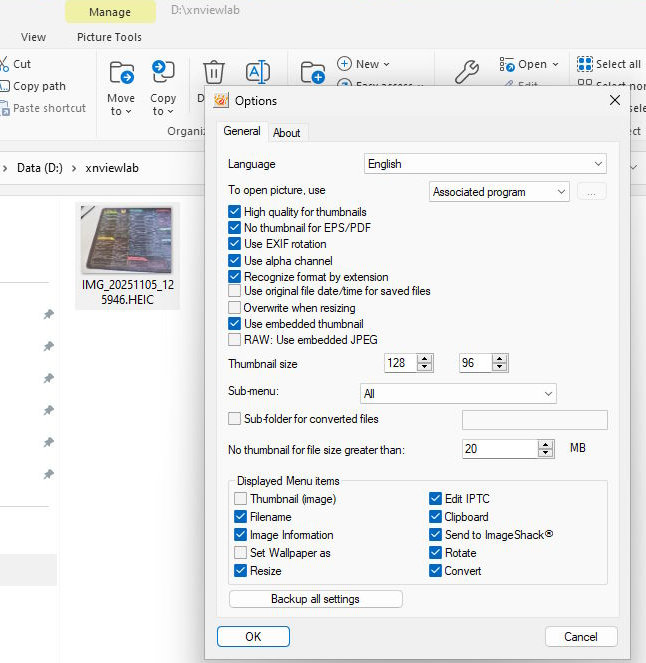Click the Select all icon

click(586, 64)
